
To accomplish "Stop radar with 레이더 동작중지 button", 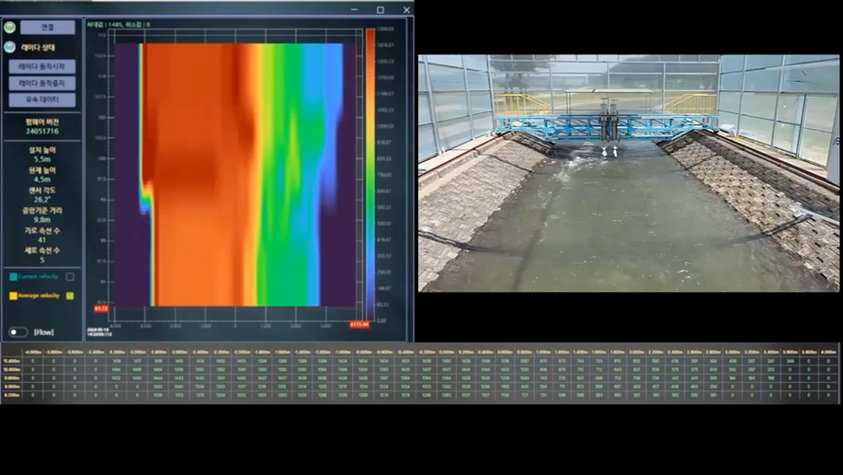I will [42, 83].
